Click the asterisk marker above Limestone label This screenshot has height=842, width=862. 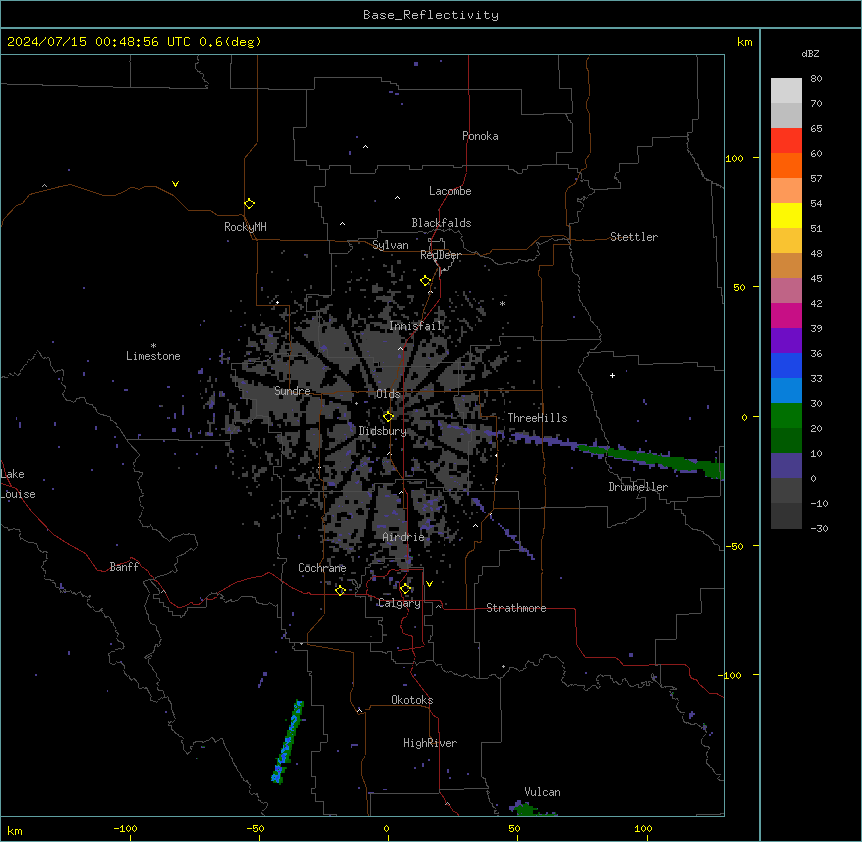[x=153, y=346]
